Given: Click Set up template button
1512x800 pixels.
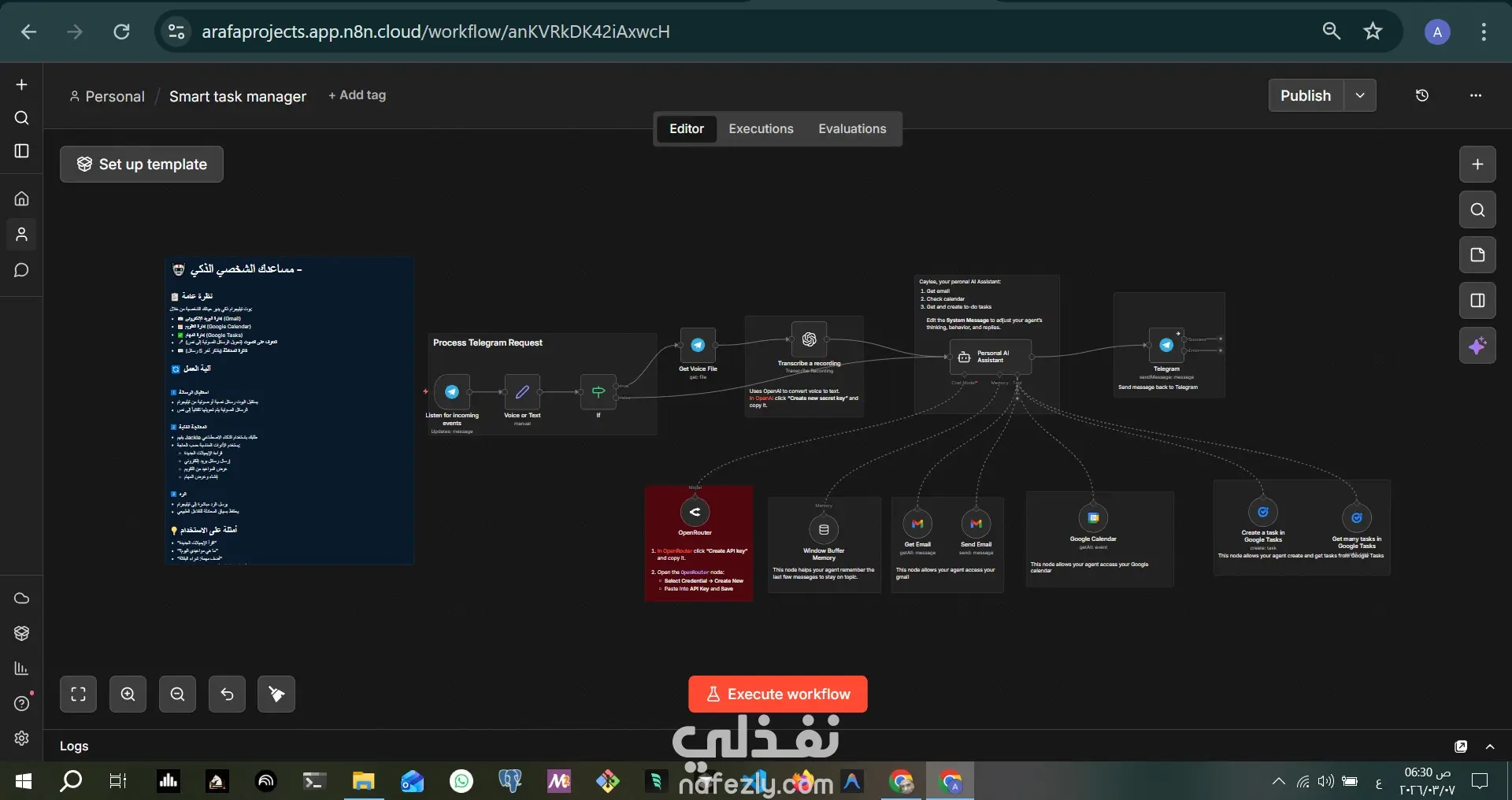Looking at the screenshot, I should pyautogui.click(x=142, y=164).
